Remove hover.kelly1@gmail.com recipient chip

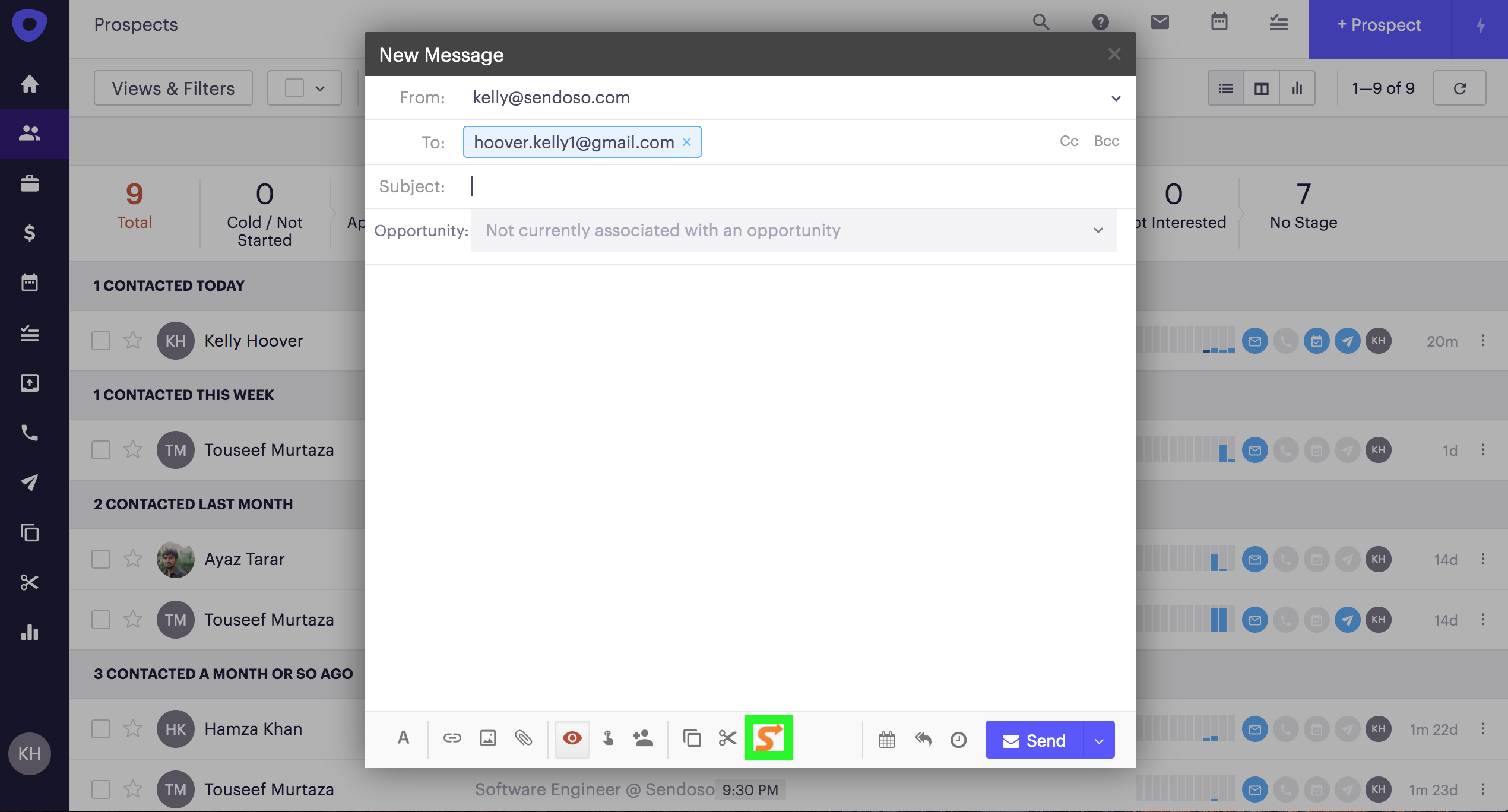(687, 142)
